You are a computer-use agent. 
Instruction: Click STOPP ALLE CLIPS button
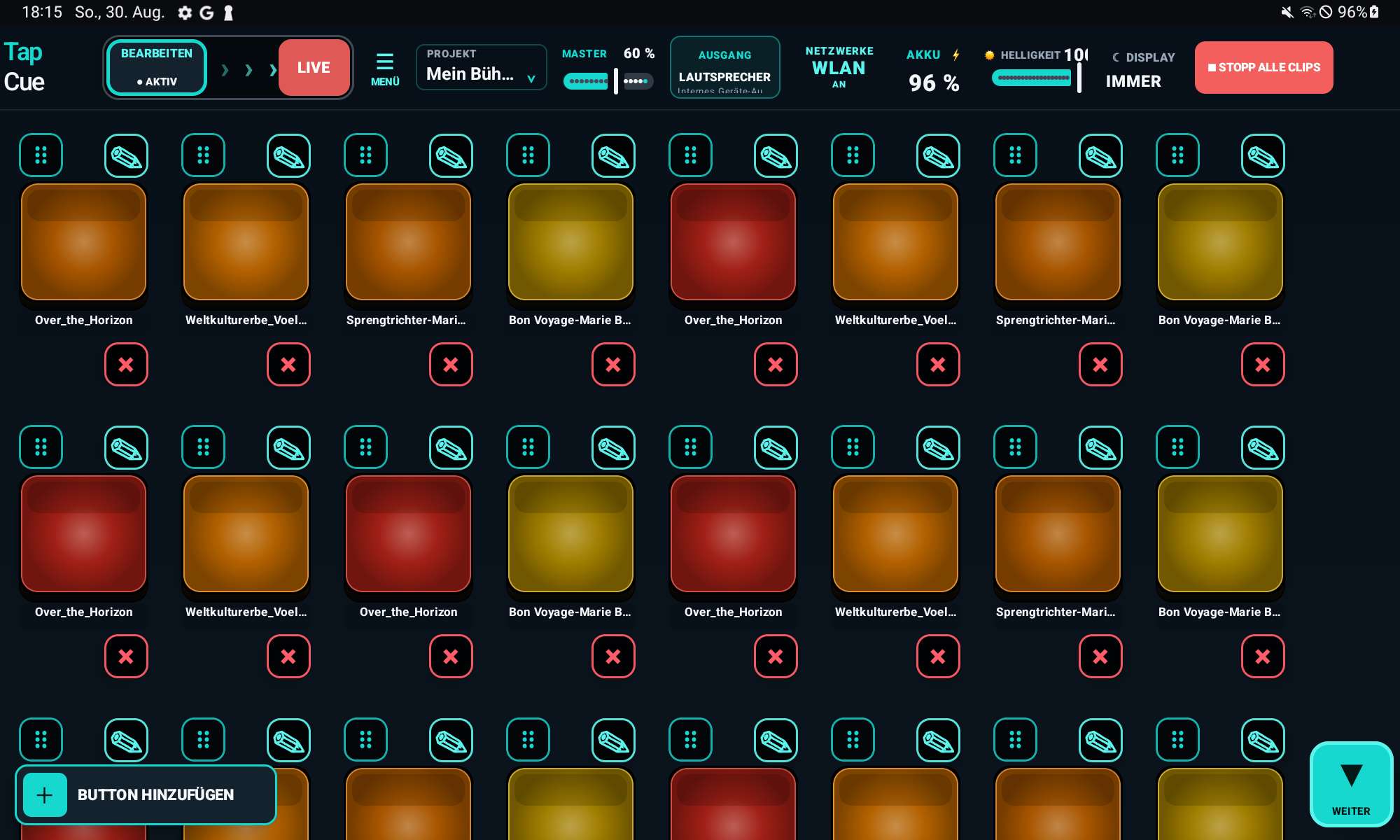pyautogui.click(x=1263, y=67)
